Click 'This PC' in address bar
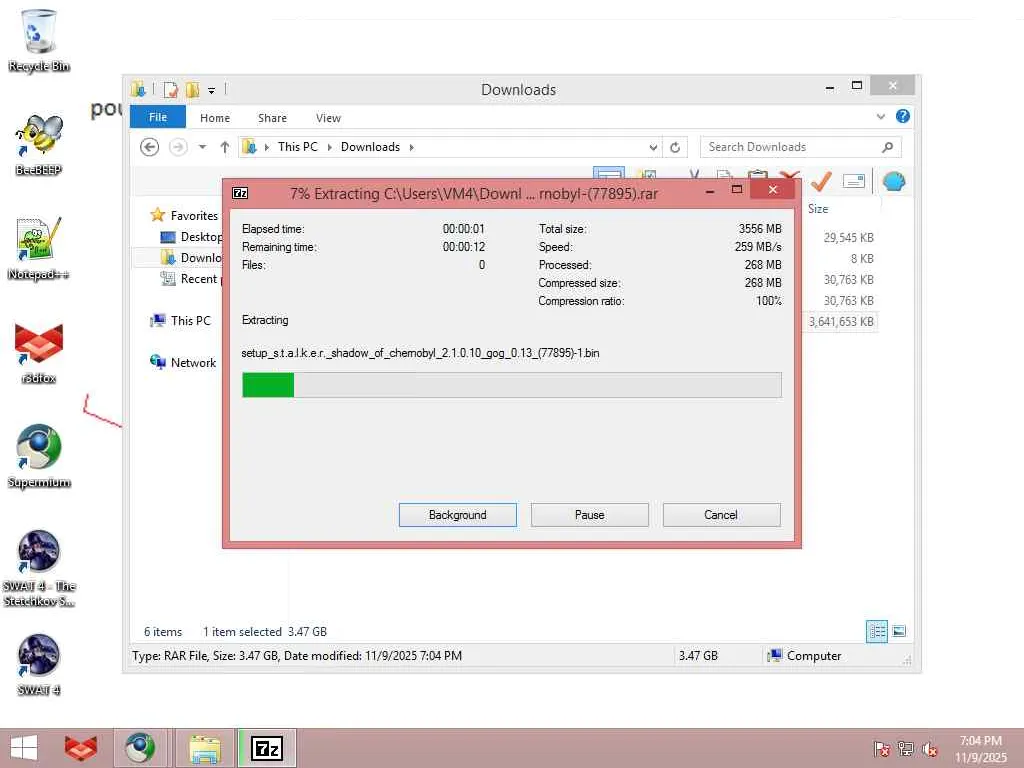Screen dimensions: 1024x768 pyautogui.click(x=297, y=147)
